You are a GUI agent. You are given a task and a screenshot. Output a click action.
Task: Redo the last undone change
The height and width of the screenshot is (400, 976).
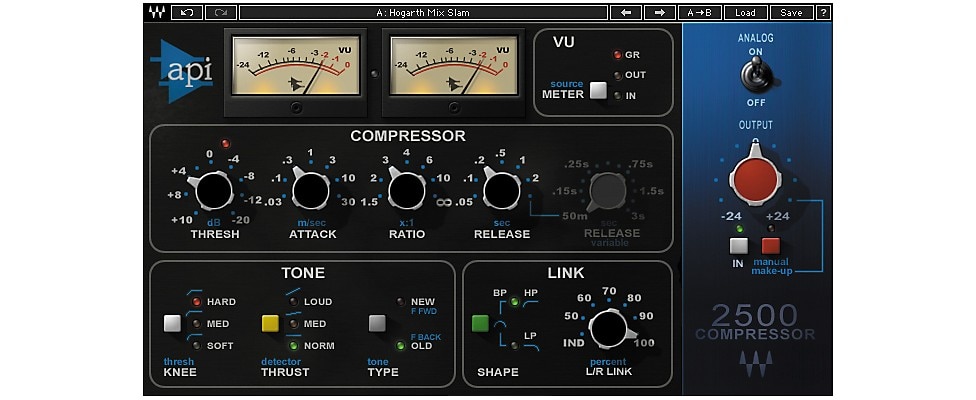pos(220,12)
